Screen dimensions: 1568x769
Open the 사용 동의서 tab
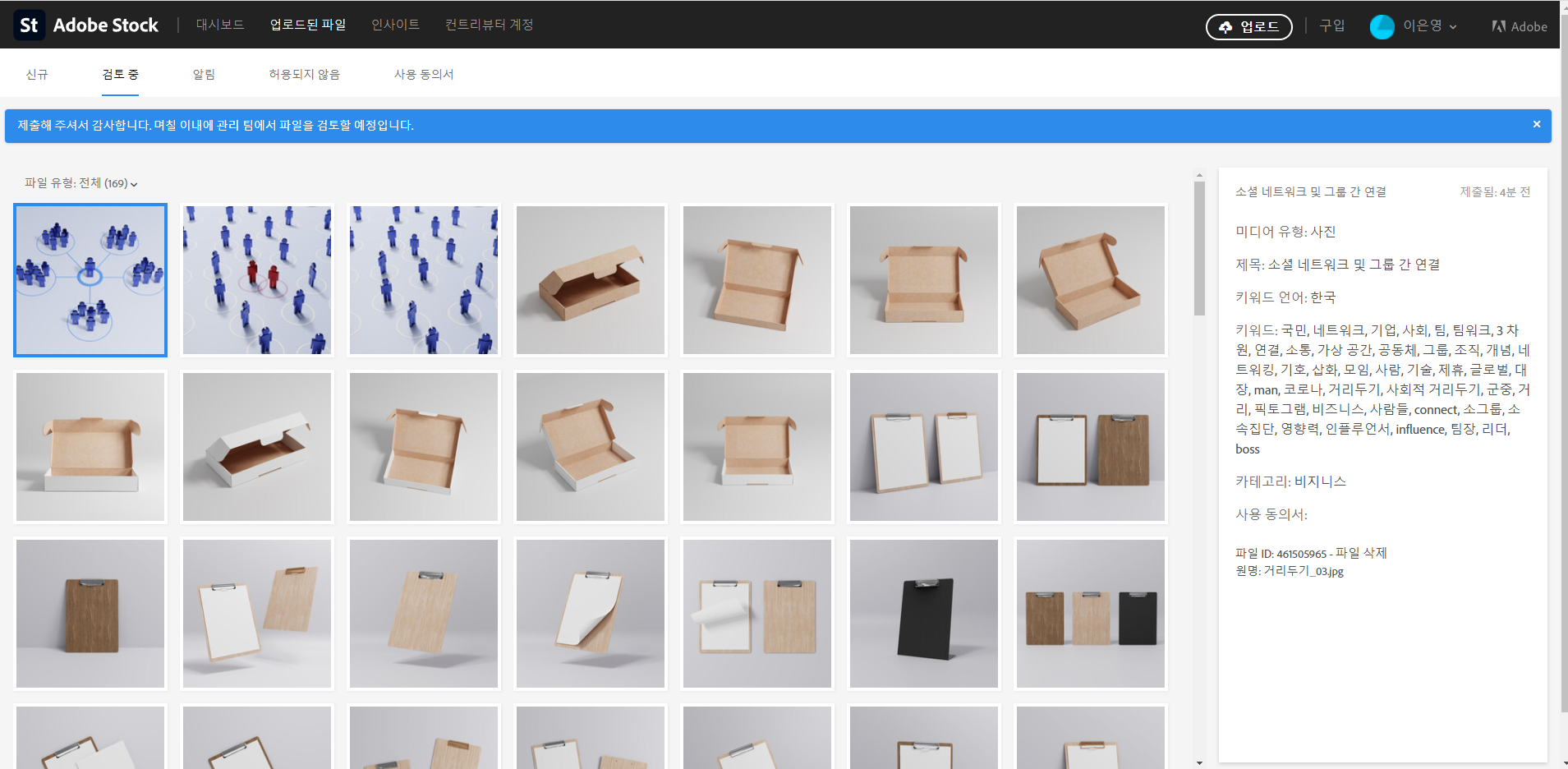pyautogui.click(x=424, y=74)
